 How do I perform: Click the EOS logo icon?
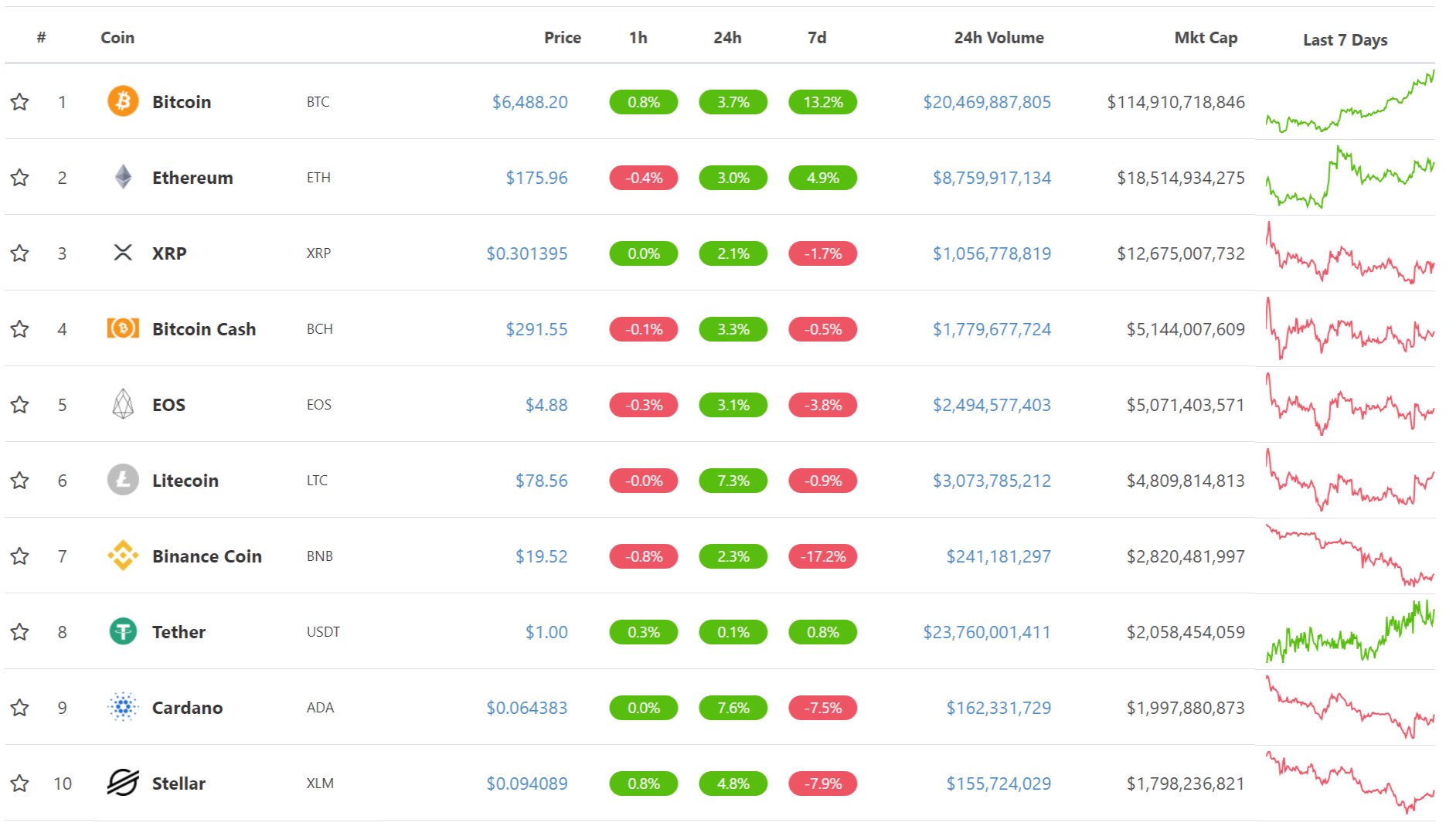[x=123, y=404]
